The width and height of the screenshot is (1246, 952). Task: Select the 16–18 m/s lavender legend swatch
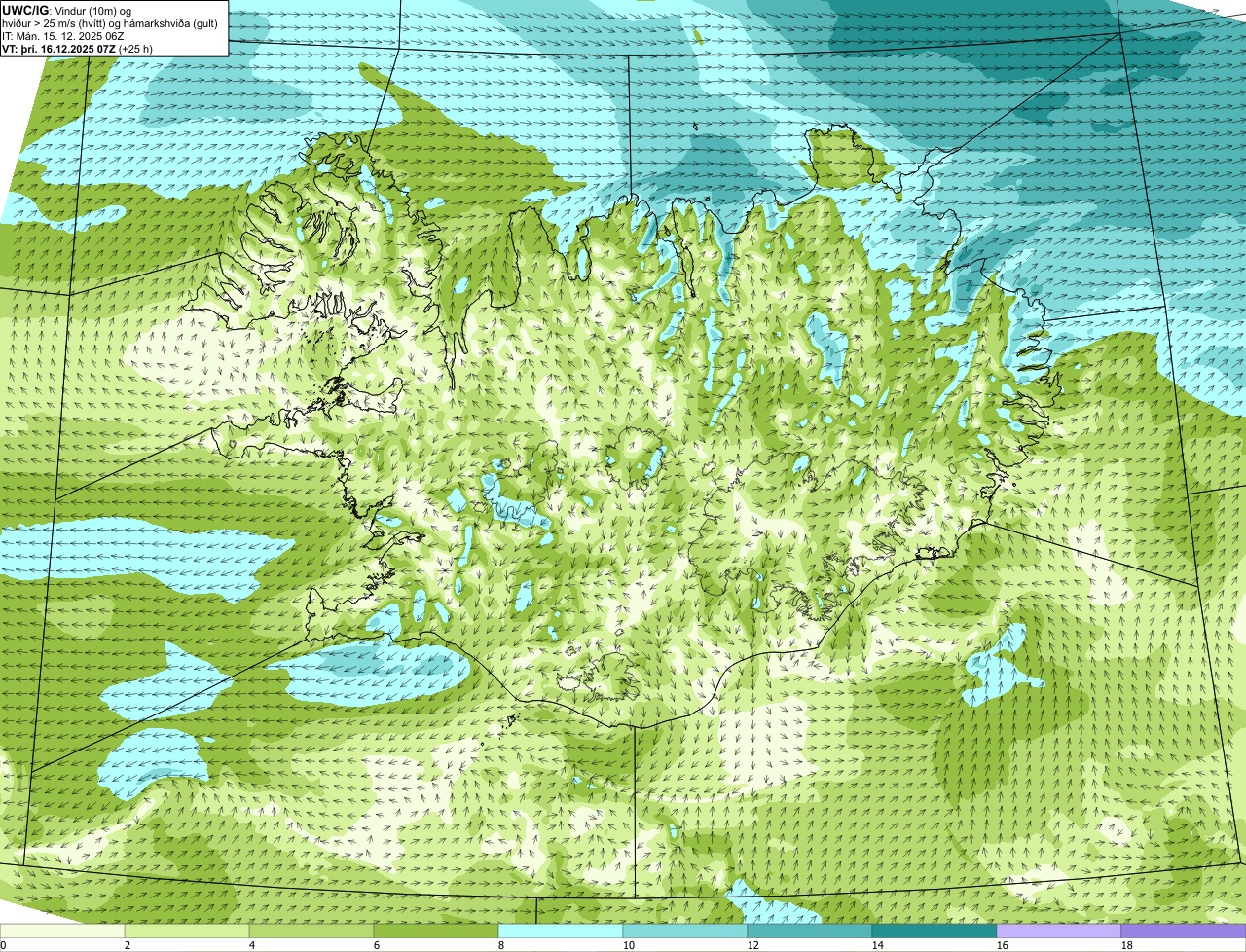click(x=1059, y=932)
